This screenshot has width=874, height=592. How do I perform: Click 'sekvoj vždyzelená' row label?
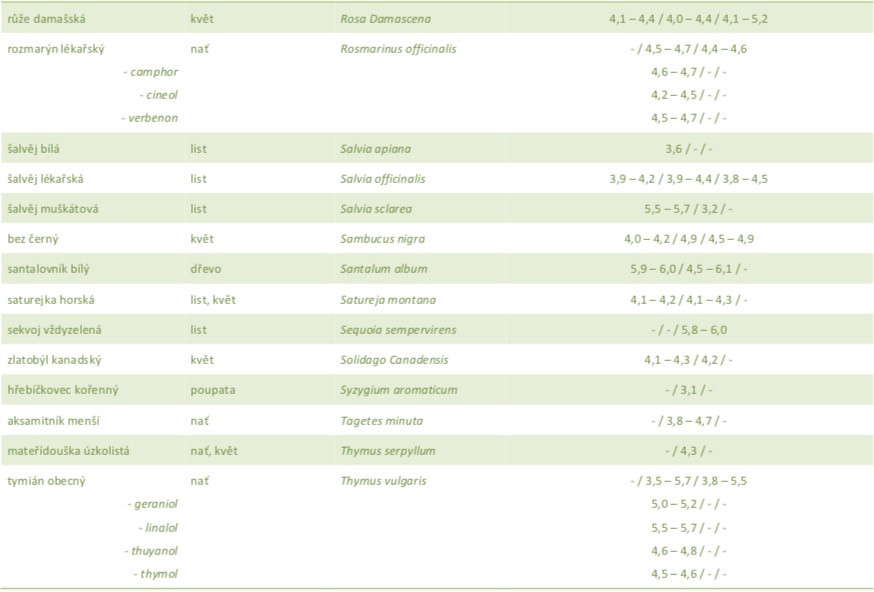pyautogui.click(x=56, y=330)
